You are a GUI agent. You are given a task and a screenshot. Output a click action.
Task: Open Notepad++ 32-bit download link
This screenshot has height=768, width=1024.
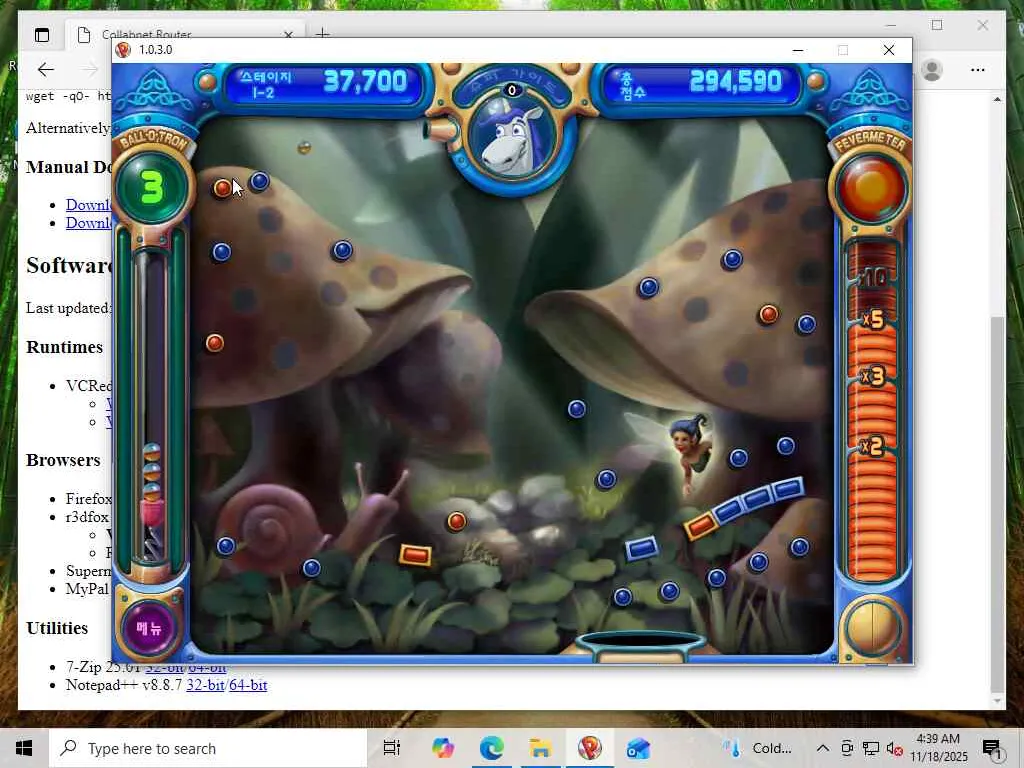point(204,685)
